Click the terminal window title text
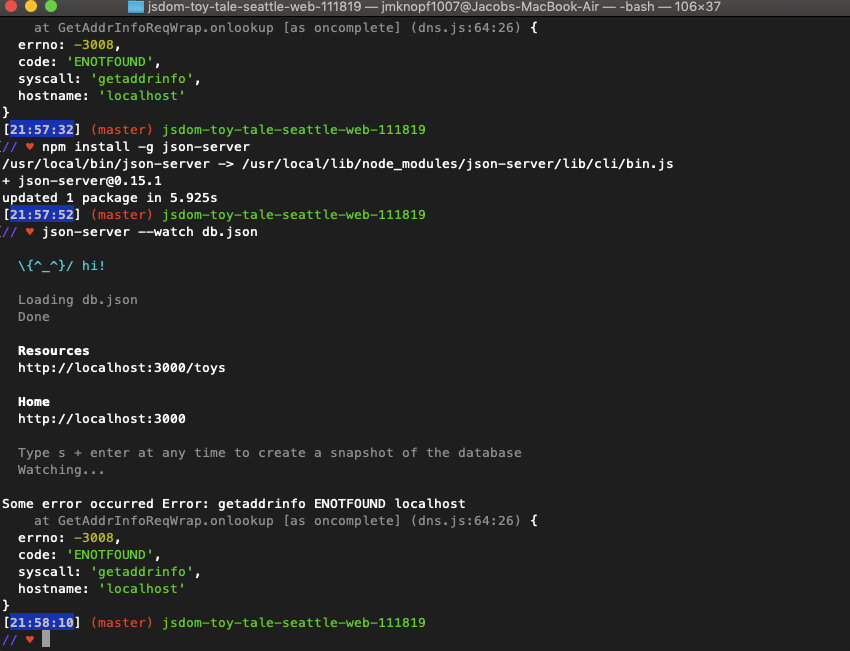This screenshot has width=850, height=651. (434, 7)
